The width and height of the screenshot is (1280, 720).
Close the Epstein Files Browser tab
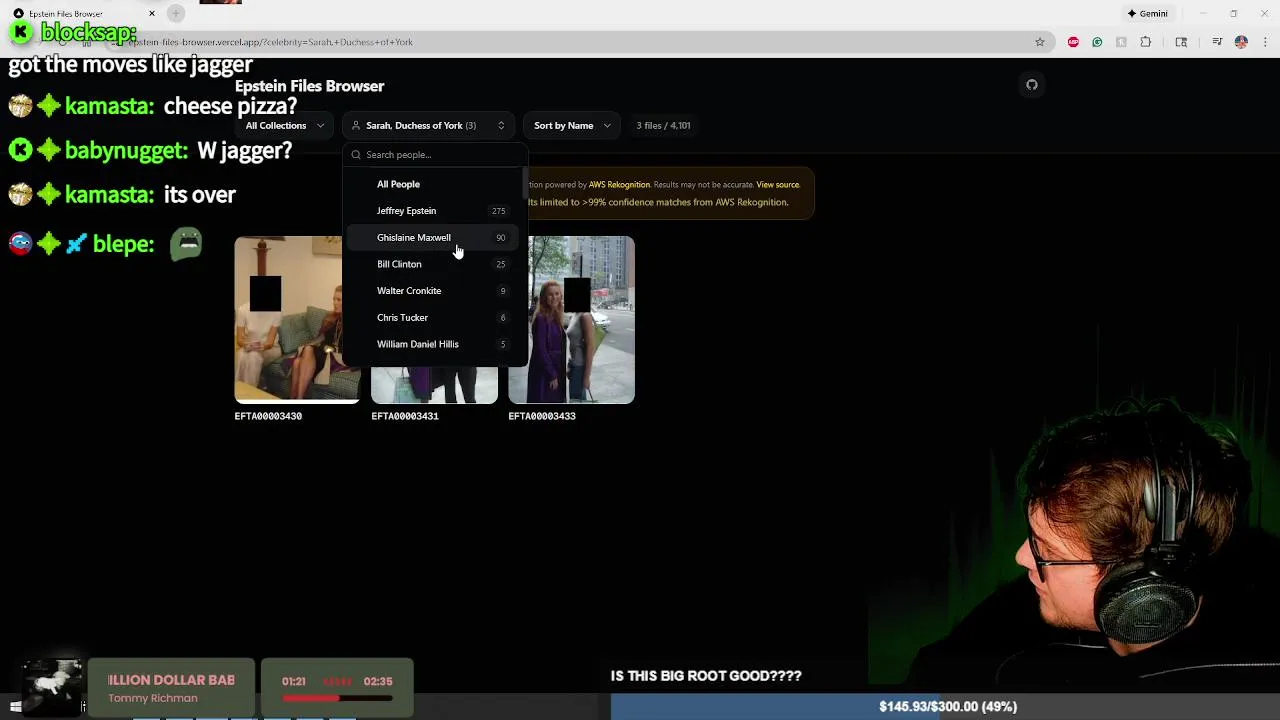click(x=152, y=13)
